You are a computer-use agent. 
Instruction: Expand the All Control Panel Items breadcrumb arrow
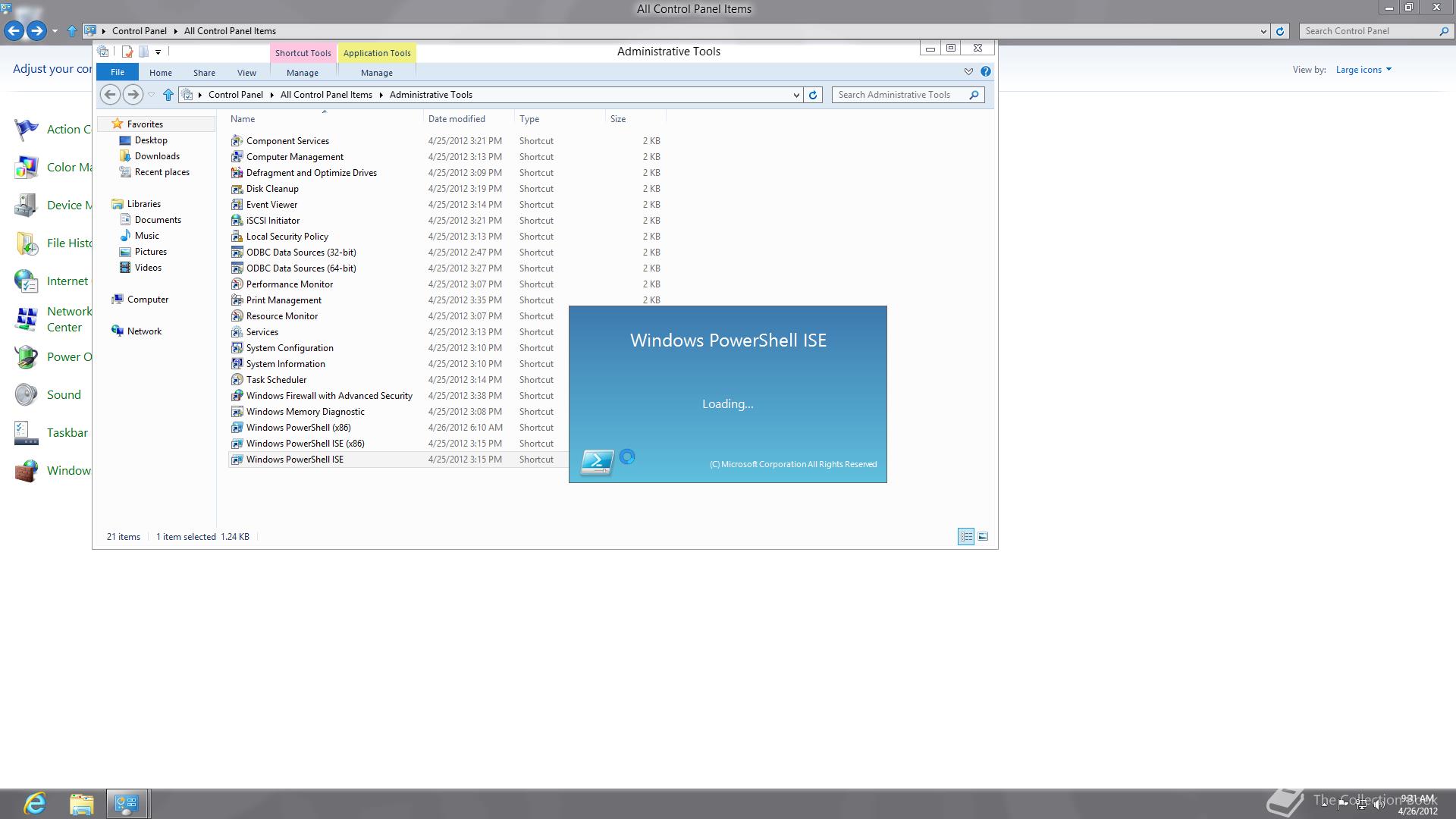[381, 95]
